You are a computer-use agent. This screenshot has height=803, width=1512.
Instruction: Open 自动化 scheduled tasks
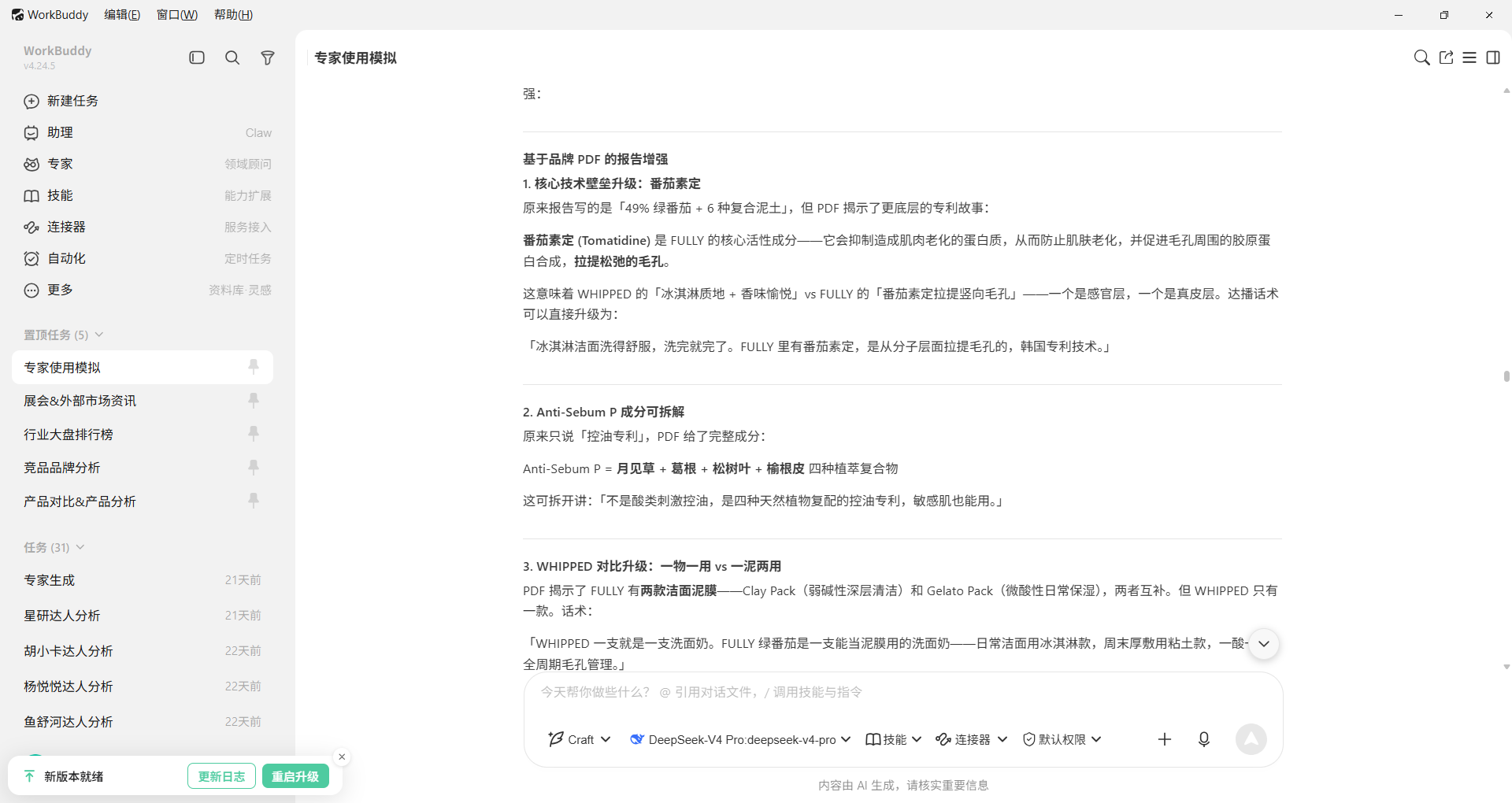click(147, 258)
